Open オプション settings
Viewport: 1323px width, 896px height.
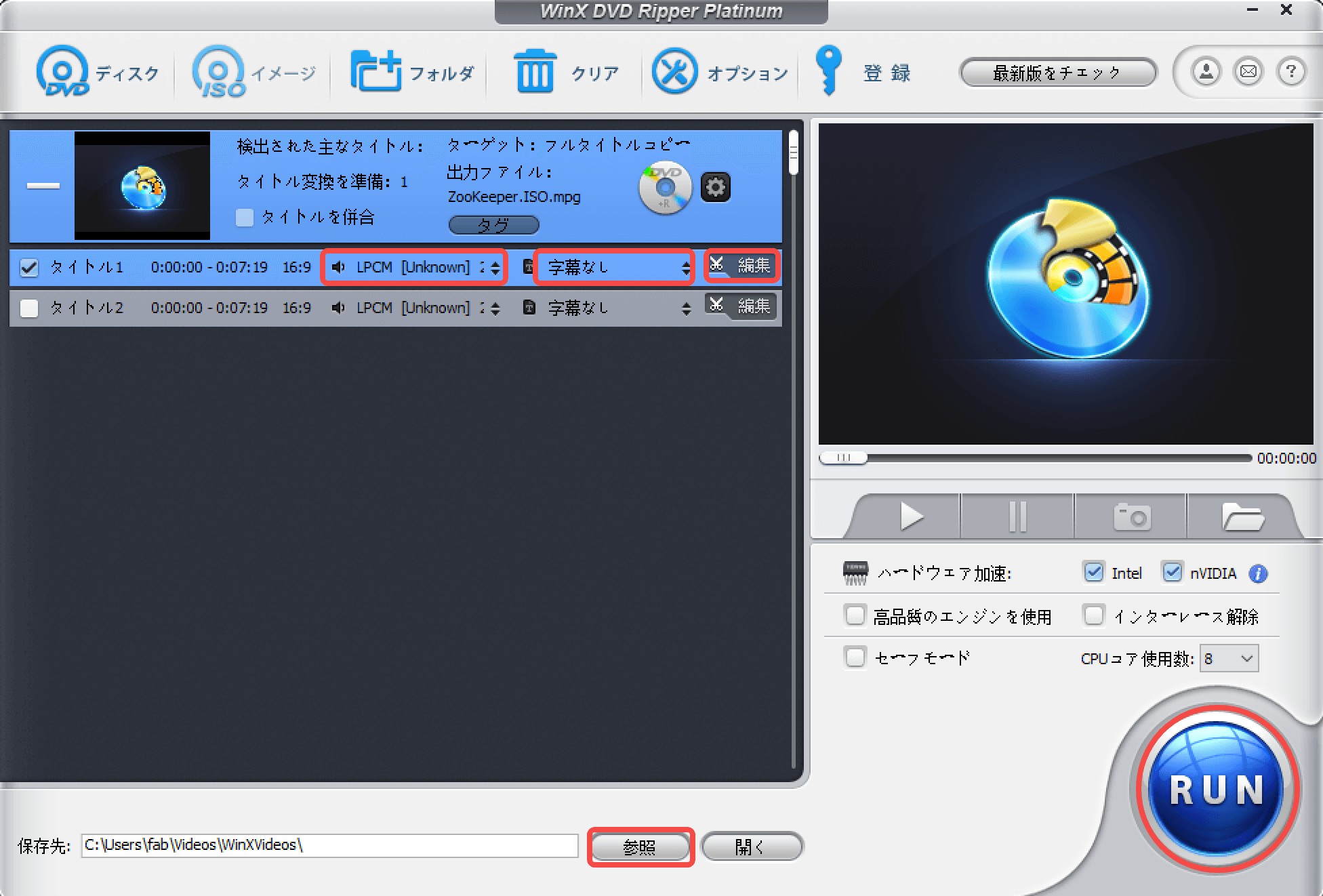720,72
